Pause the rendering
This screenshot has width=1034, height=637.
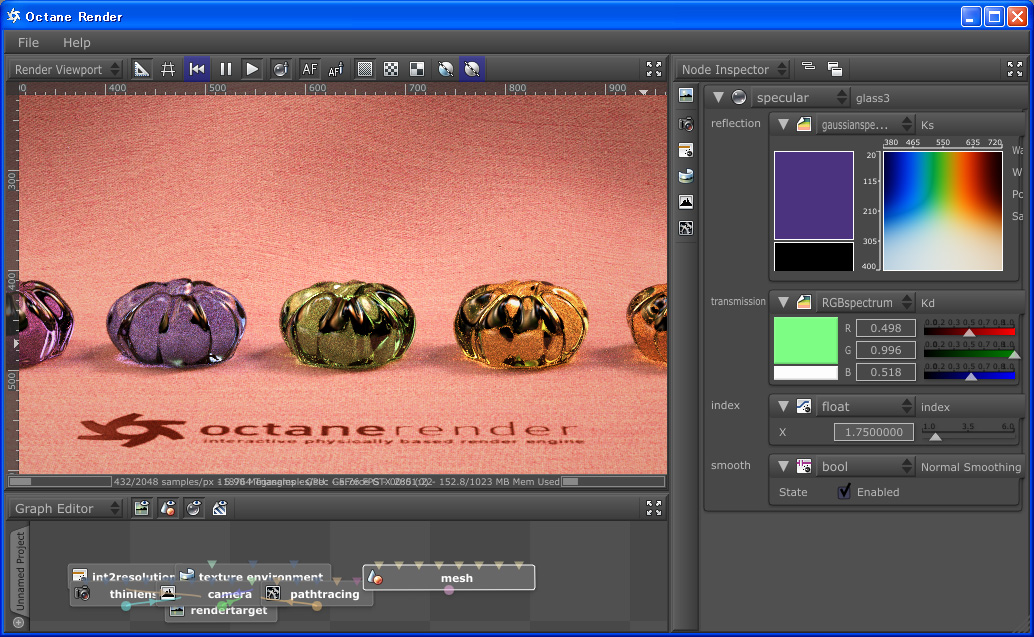coord(226,69)
